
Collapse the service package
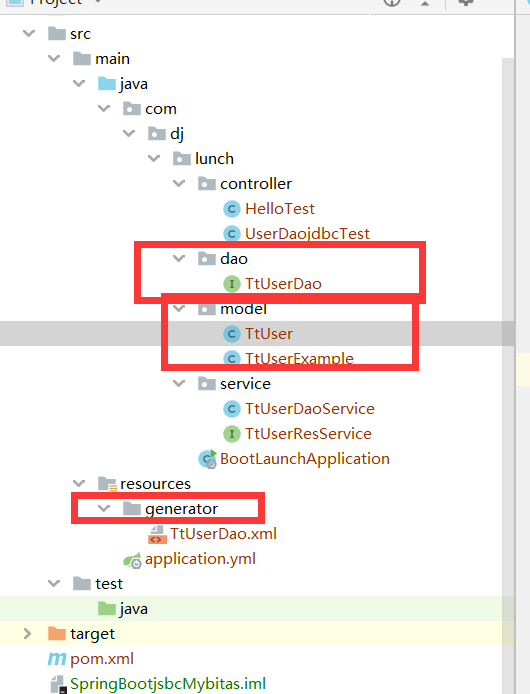pos(179,383)
